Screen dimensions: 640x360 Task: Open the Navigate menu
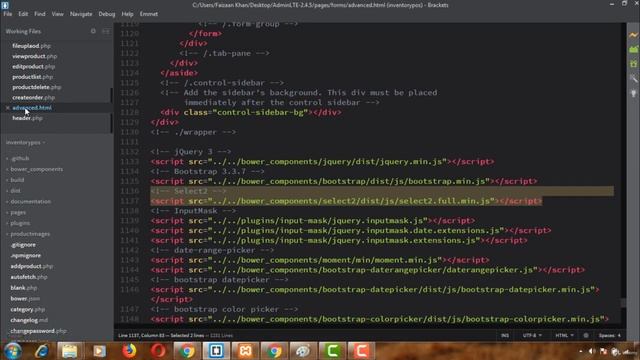[81, 14]
